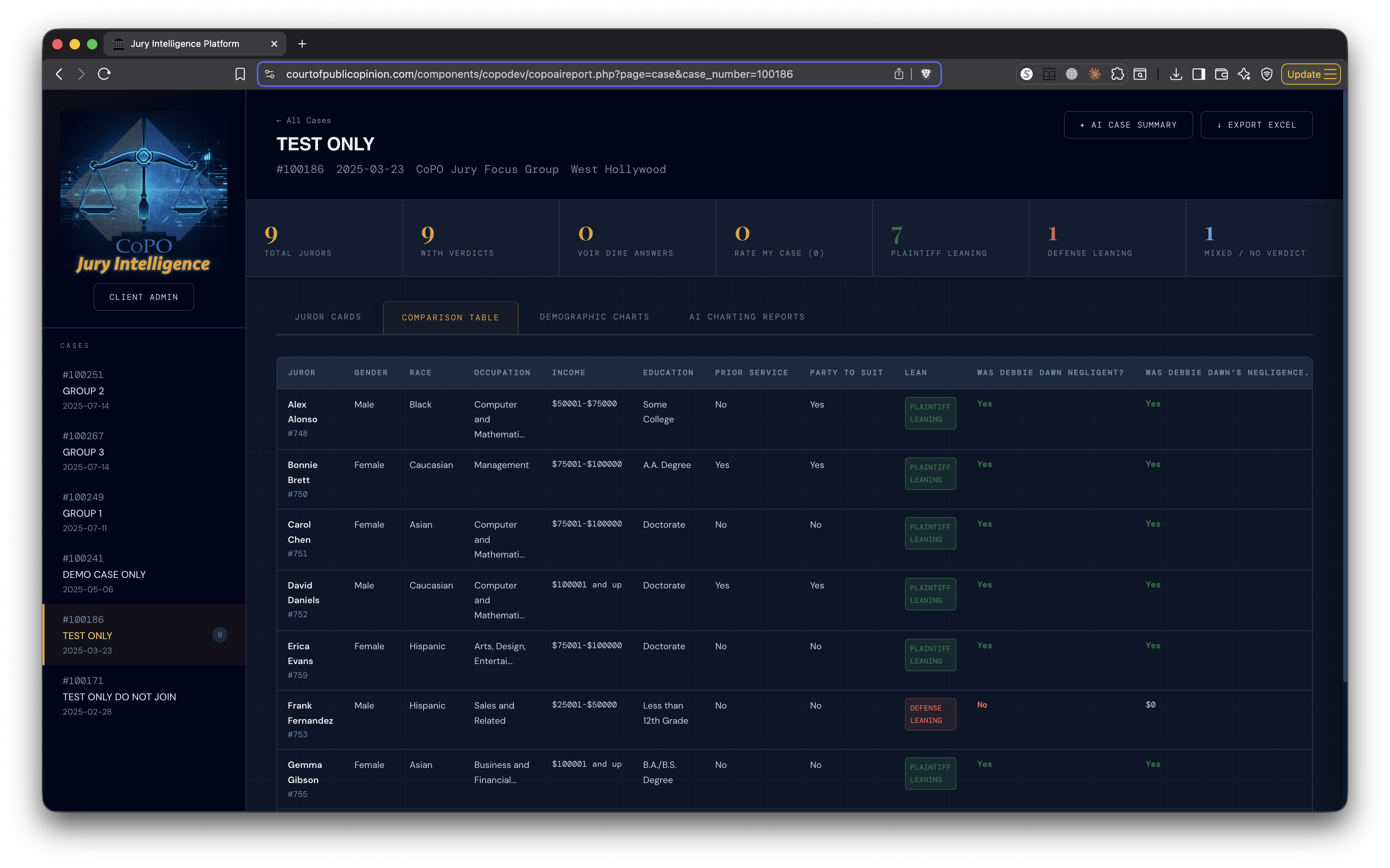This screenshot has height=868, width=1390.
Task: Open the downloads icon in the toolbar
Action: [1175, 74]
